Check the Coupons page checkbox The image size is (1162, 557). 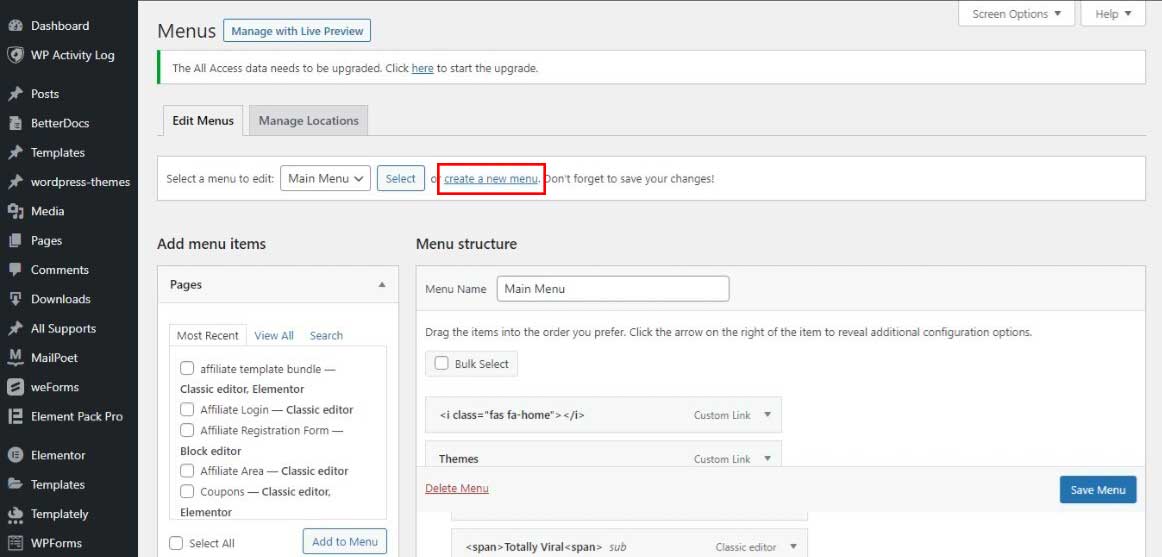point(187,491)
